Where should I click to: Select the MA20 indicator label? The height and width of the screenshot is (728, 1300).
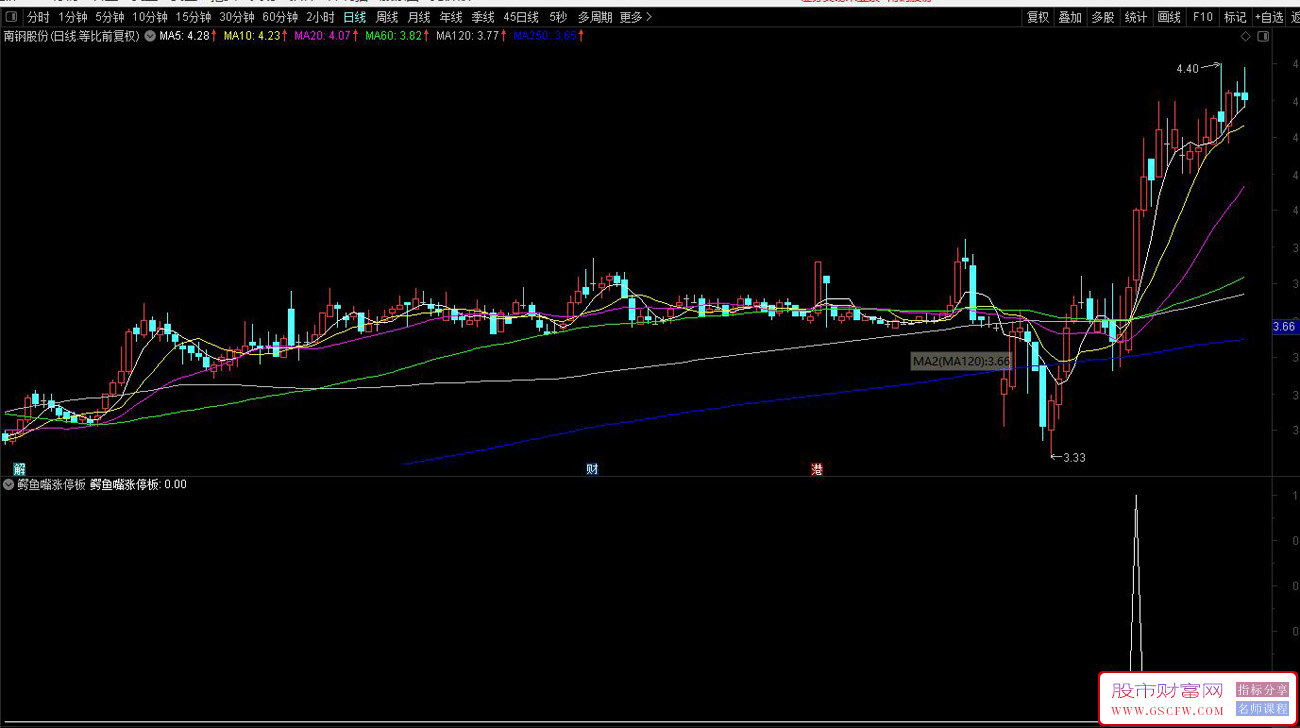coord(325,36)
